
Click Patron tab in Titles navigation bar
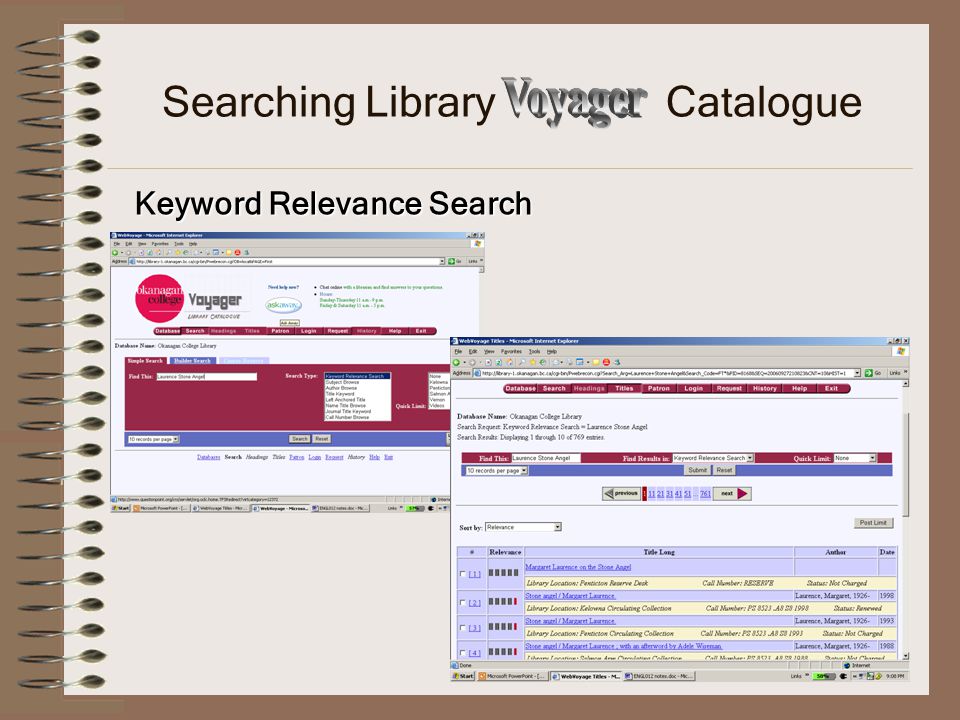pyautogui.click(x=659, y=388)
